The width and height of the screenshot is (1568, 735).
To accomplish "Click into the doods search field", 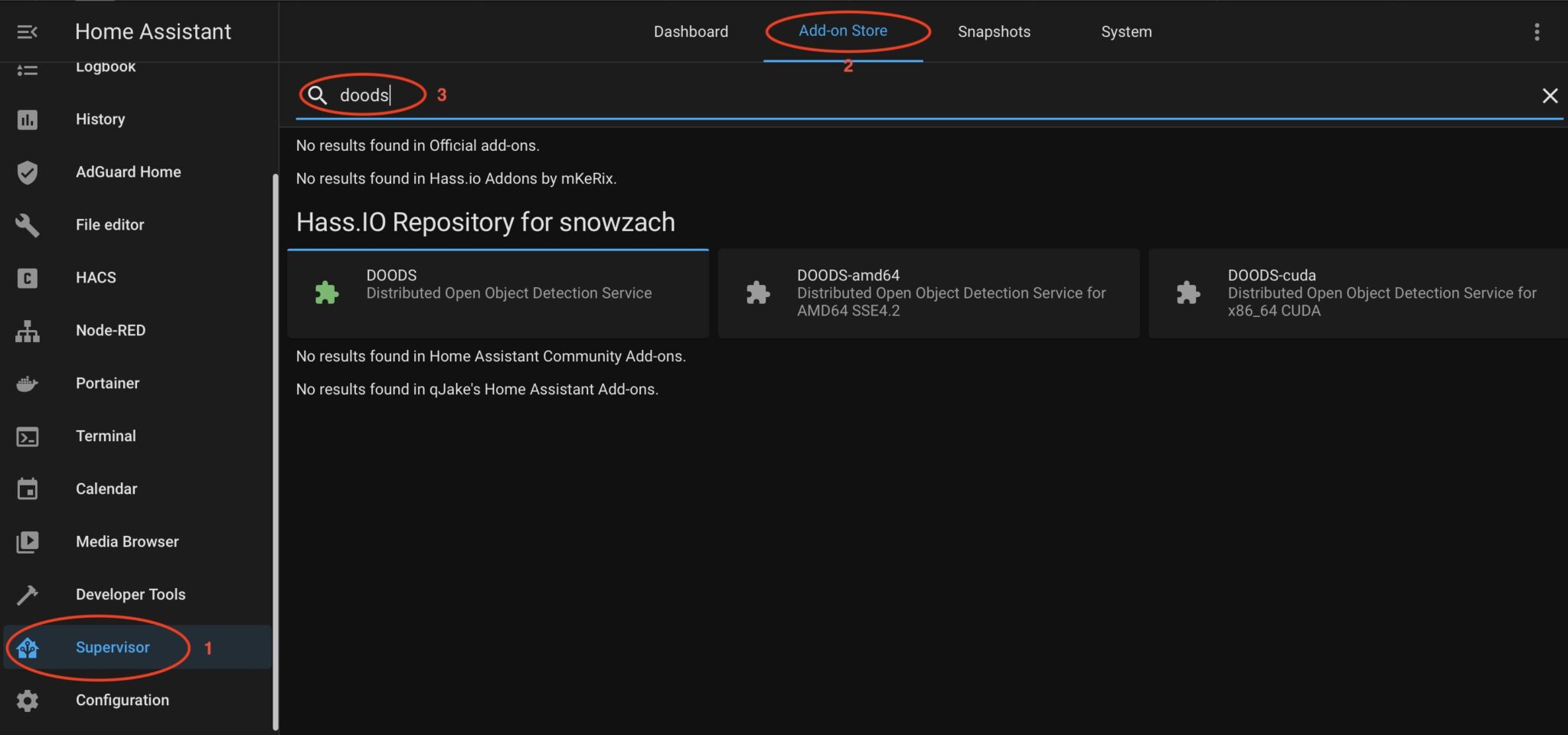I will 919,95.
